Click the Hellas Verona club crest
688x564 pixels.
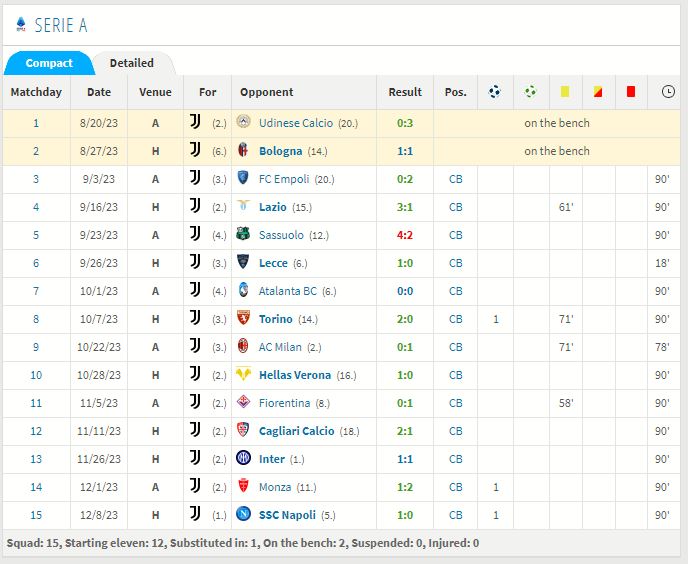pos(243,375)
